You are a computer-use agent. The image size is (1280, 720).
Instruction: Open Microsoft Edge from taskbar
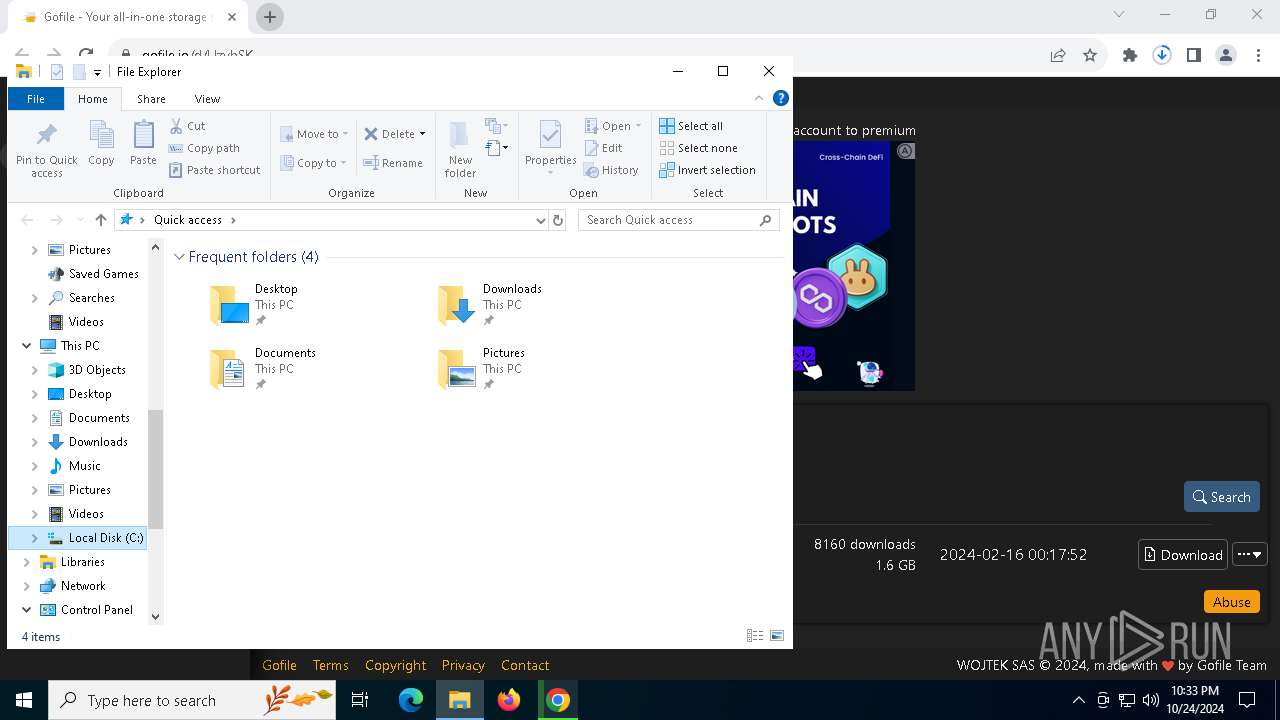tap(411, 700)
